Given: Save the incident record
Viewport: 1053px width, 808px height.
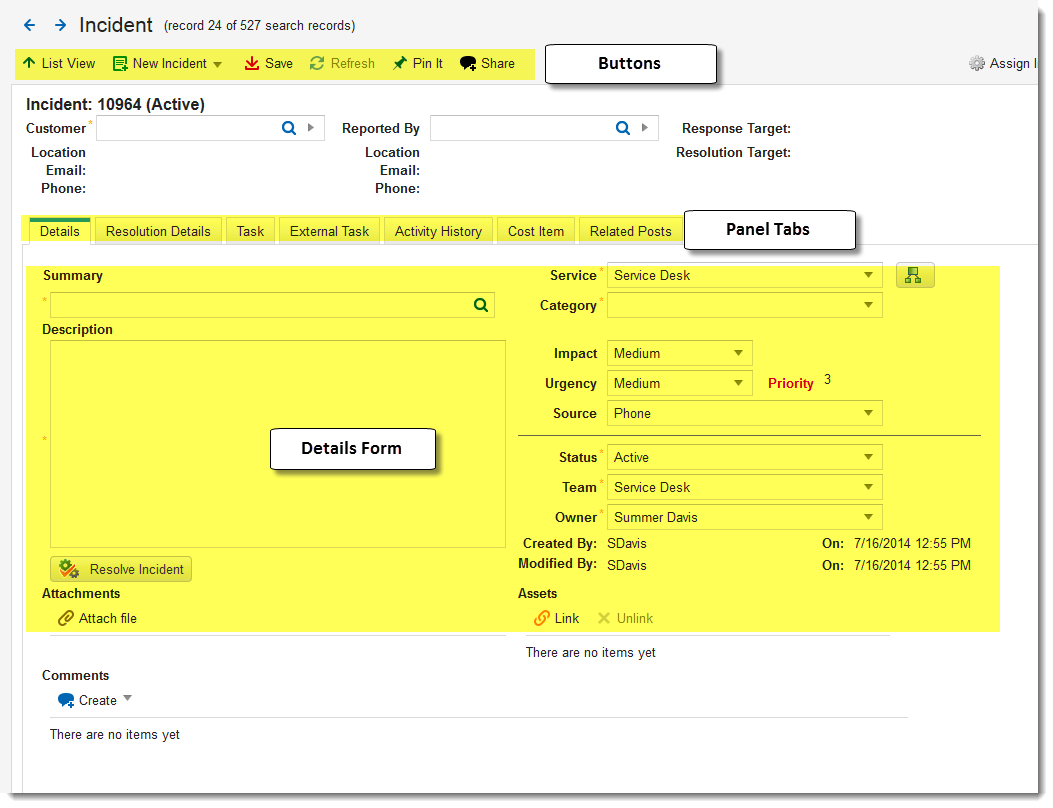Looking at the screenshot, I should click(x=269, y=63).
